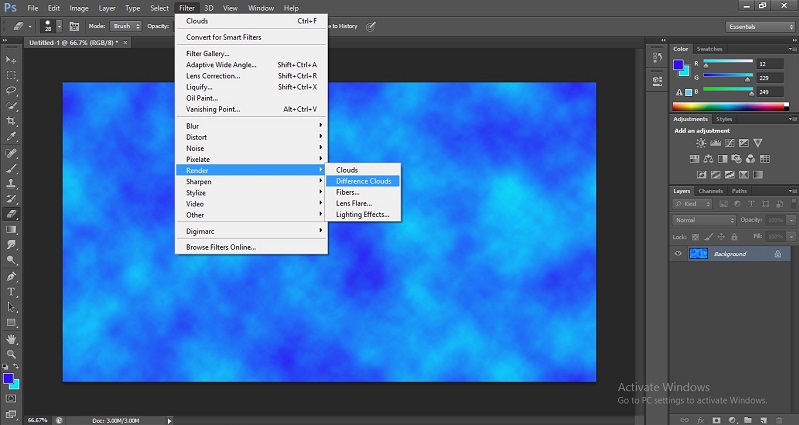Viewport: 799px width, 425px height.
Task: Select the Smudge tool
Action: pyautogui.click(x=11, y=245)
